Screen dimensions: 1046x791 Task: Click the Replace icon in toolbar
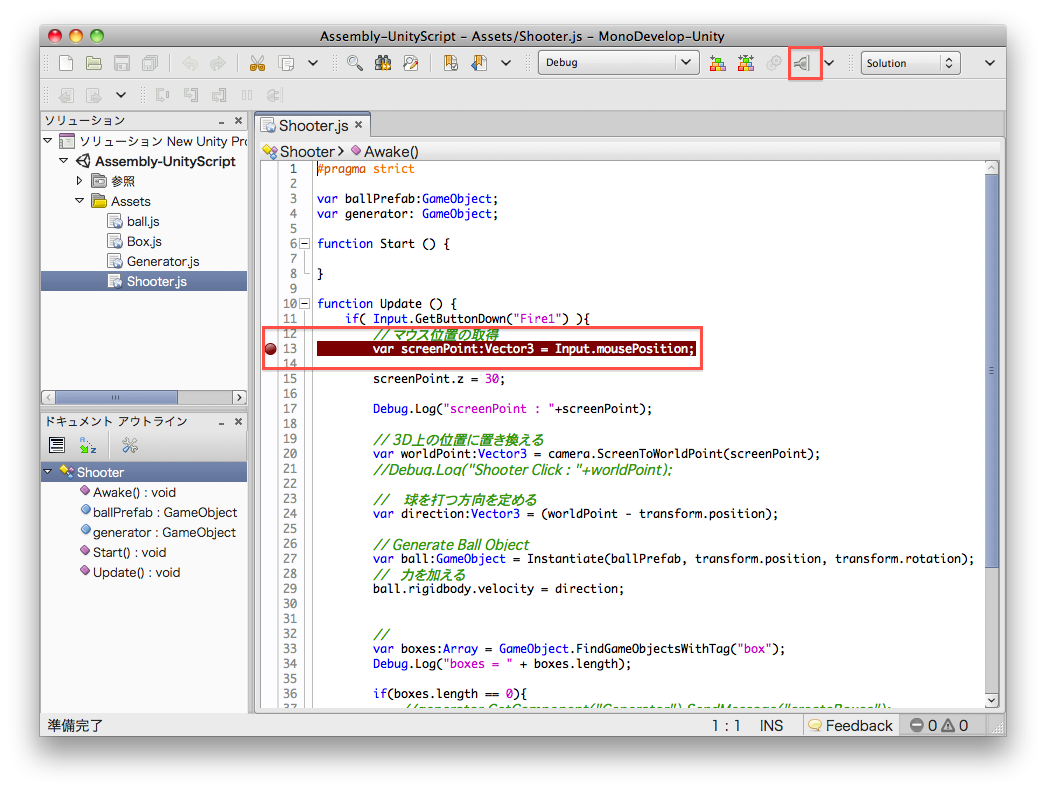(411, 63)
